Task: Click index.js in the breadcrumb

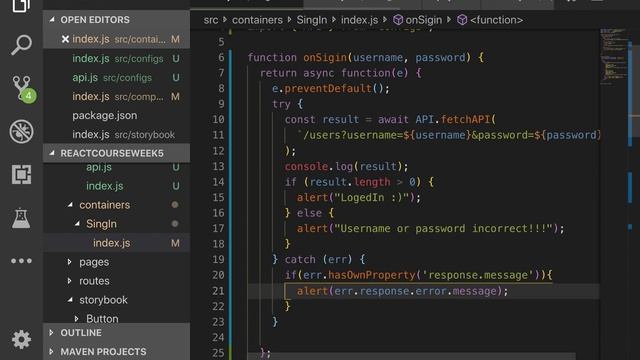Action: click(x=360, y=20)
